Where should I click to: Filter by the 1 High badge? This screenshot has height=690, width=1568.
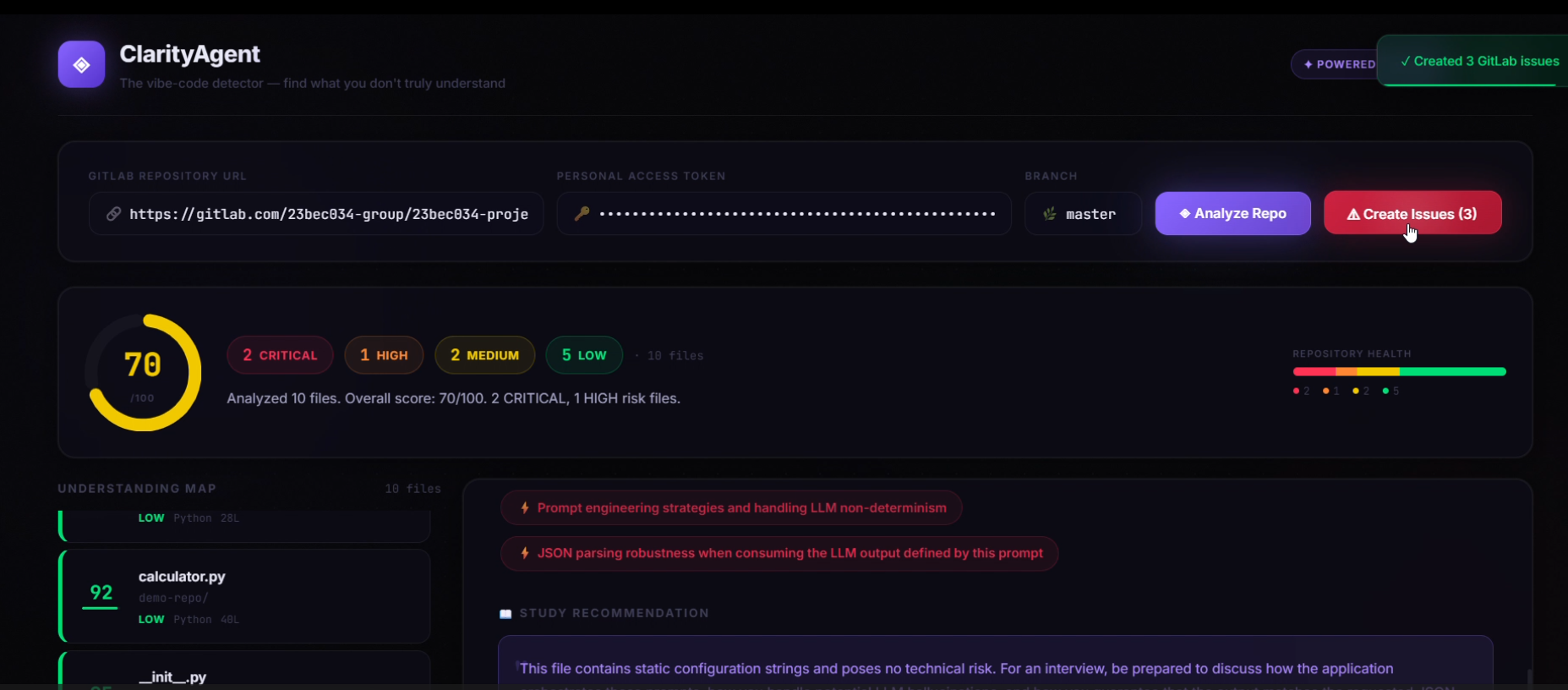(384, 355)
